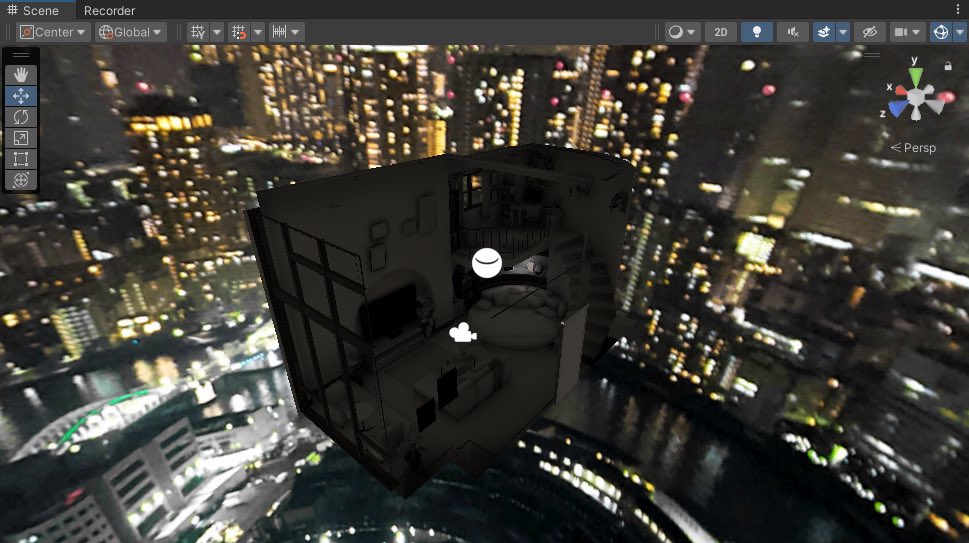Image resolution: width=969 pixels, height=543 pixels.
Task: Open the Center pivot mode dropdown
Action: point(53,32)
